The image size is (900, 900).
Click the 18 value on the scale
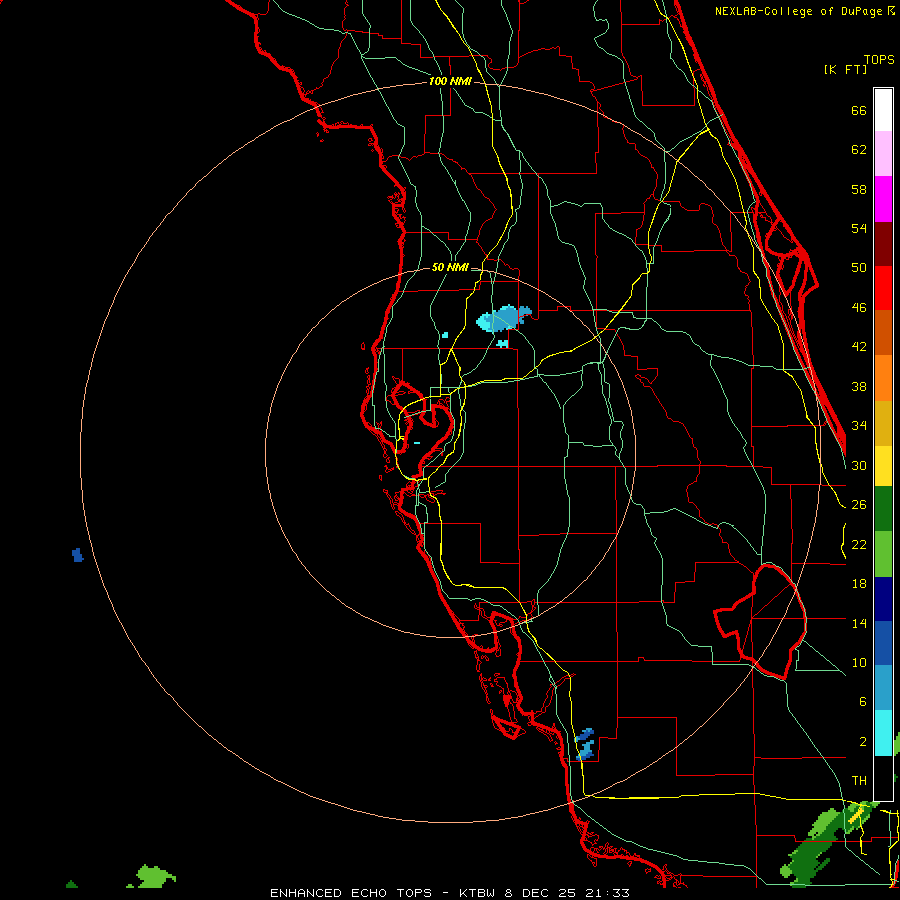[859, 584]
